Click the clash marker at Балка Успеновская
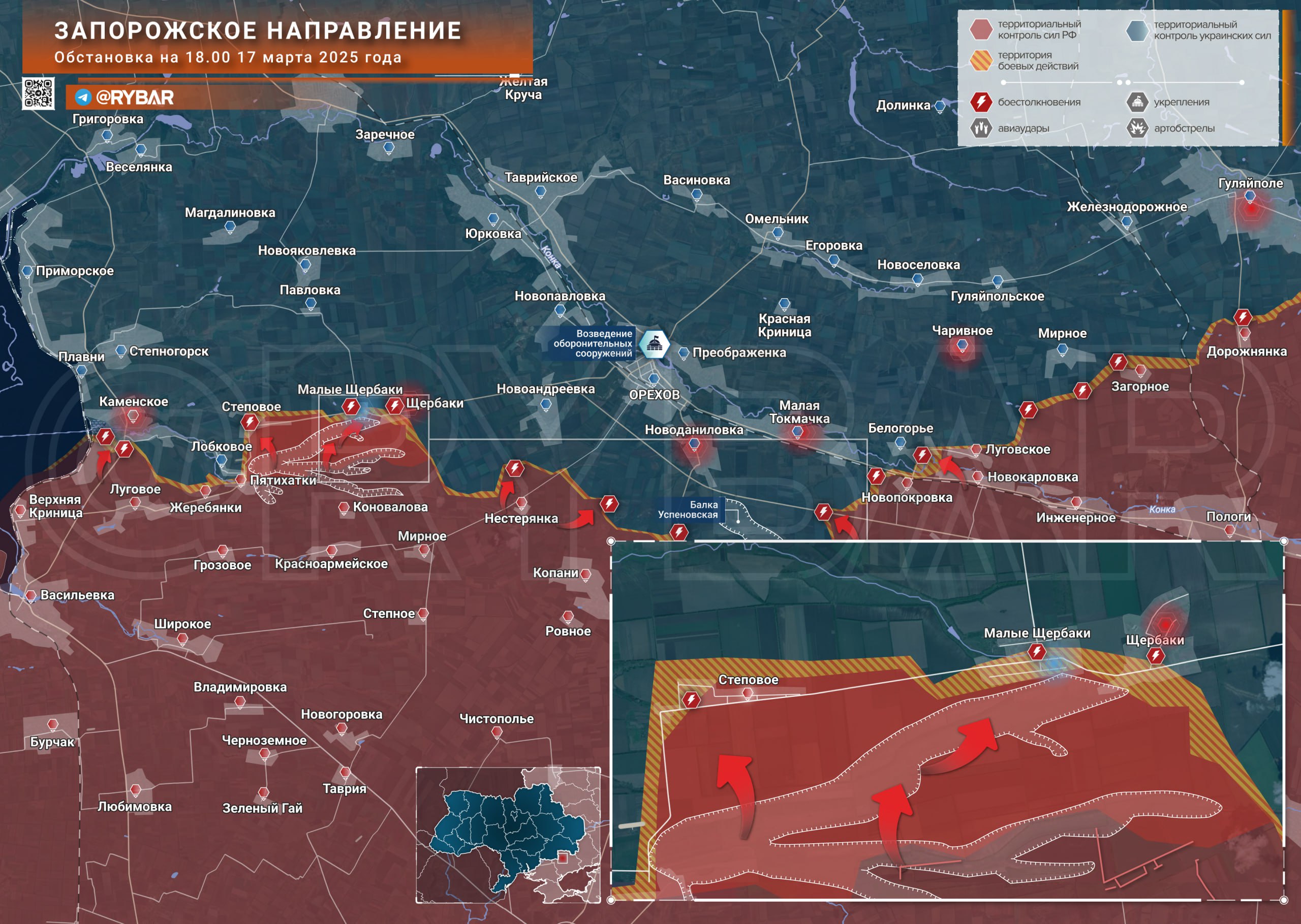 [x=678, y=532]
